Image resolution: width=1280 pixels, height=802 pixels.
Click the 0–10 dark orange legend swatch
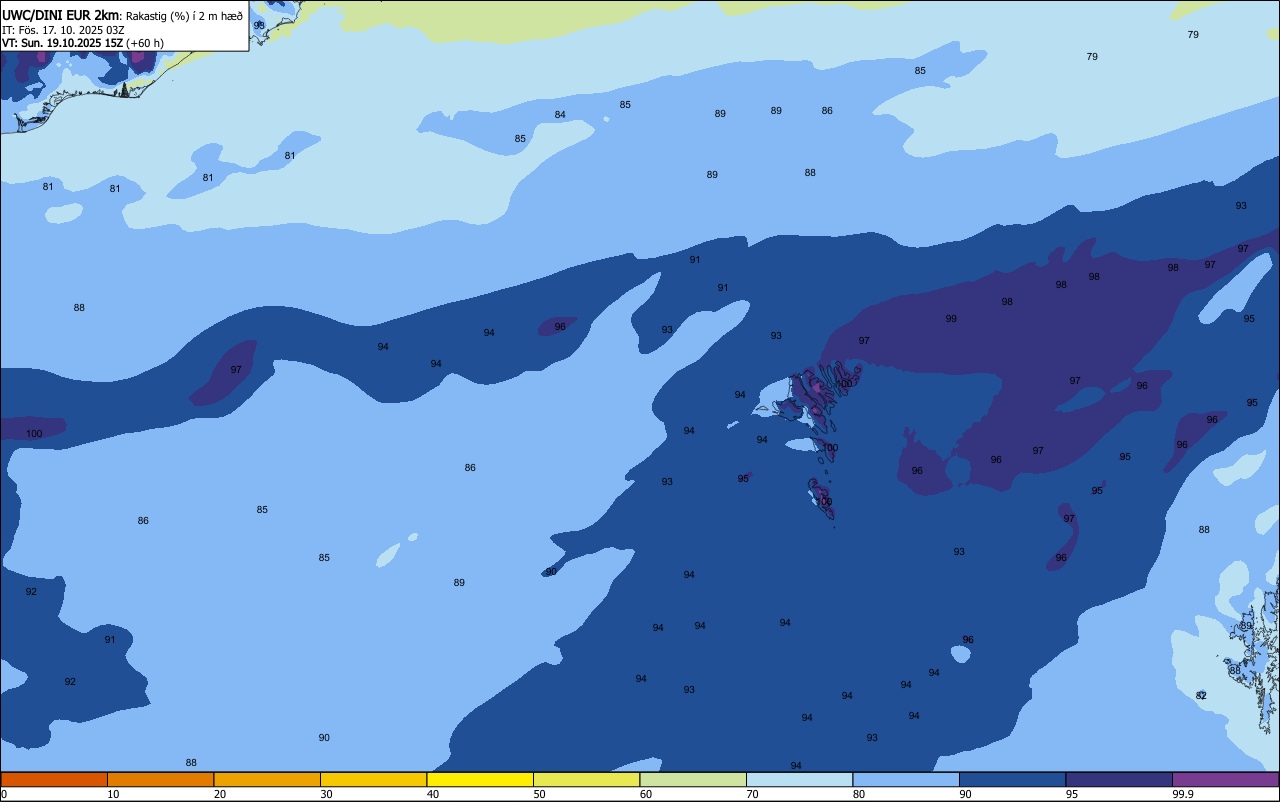point(54,779)
